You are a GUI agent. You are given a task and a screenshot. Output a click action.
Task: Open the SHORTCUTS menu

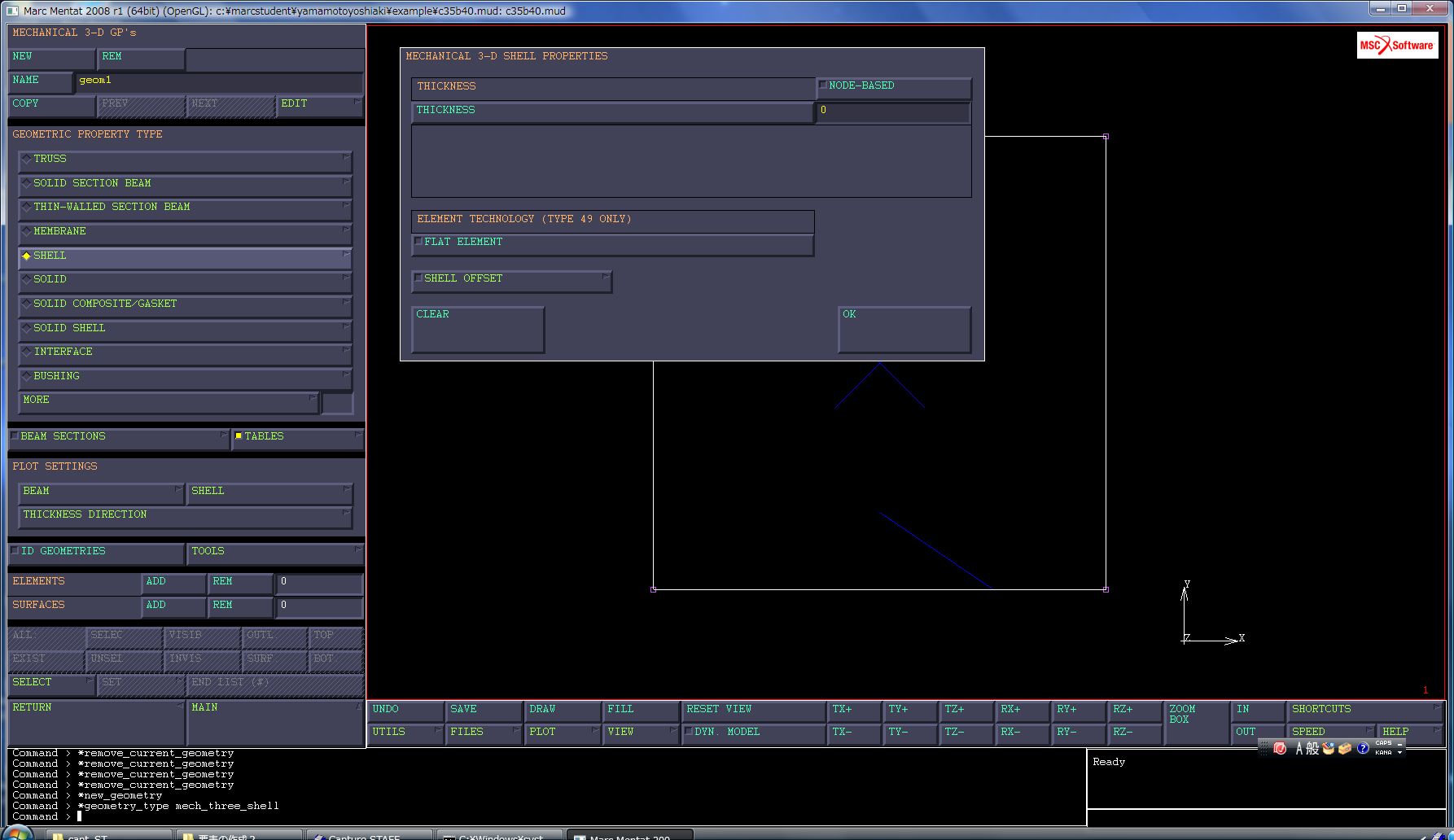(x=1364, y=711)
